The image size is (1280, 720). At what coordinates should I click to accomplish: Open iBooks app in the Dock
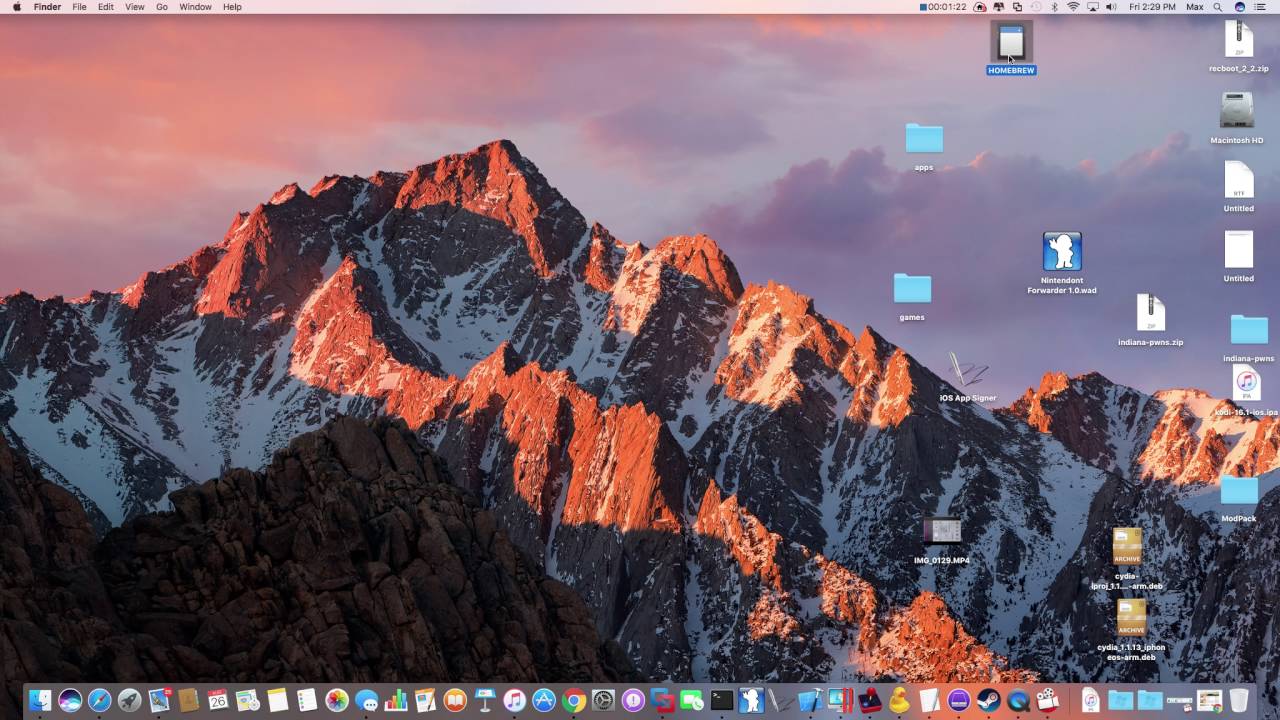pos(455,700)
